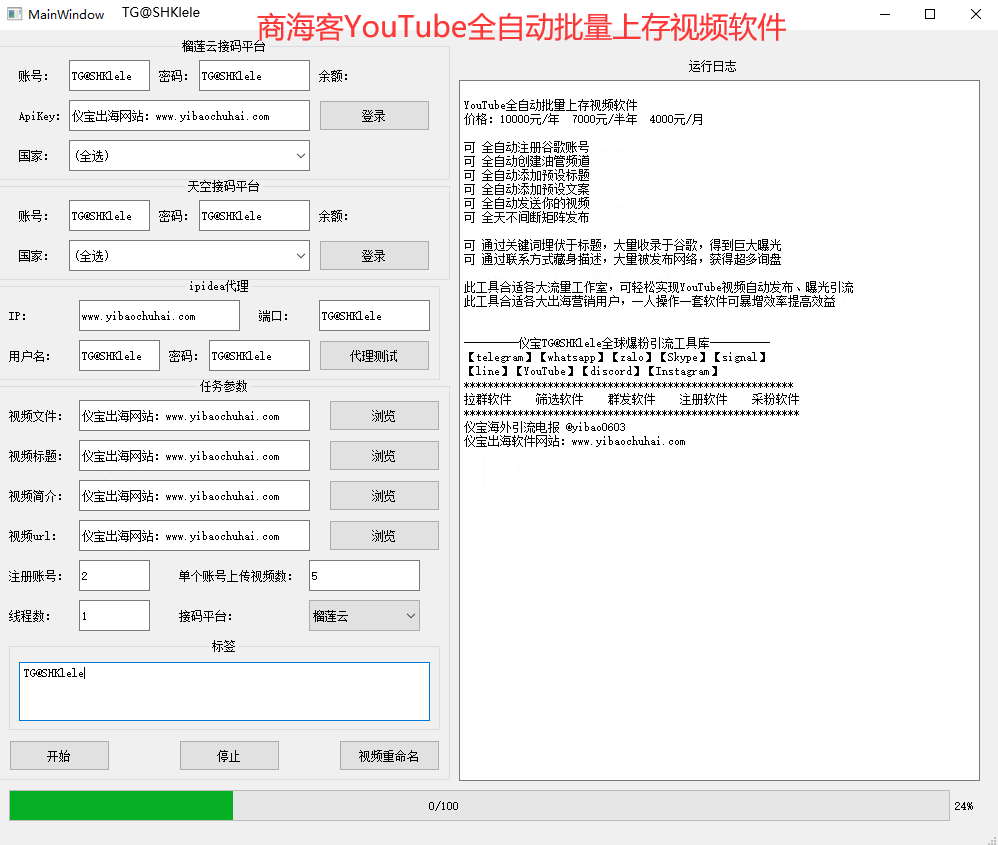Focus the 端口 port field
998x845 pixels.
(374, 316)
